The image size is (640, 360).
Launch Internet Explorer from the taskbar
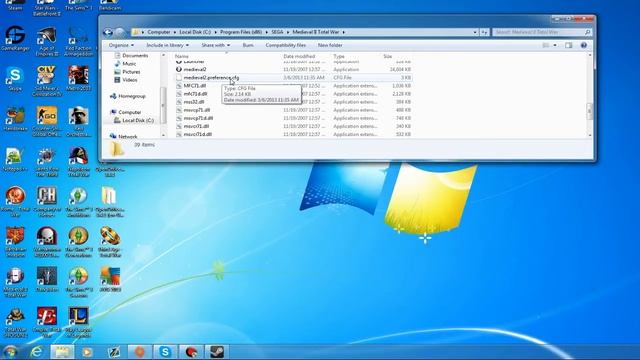point(37,352)
